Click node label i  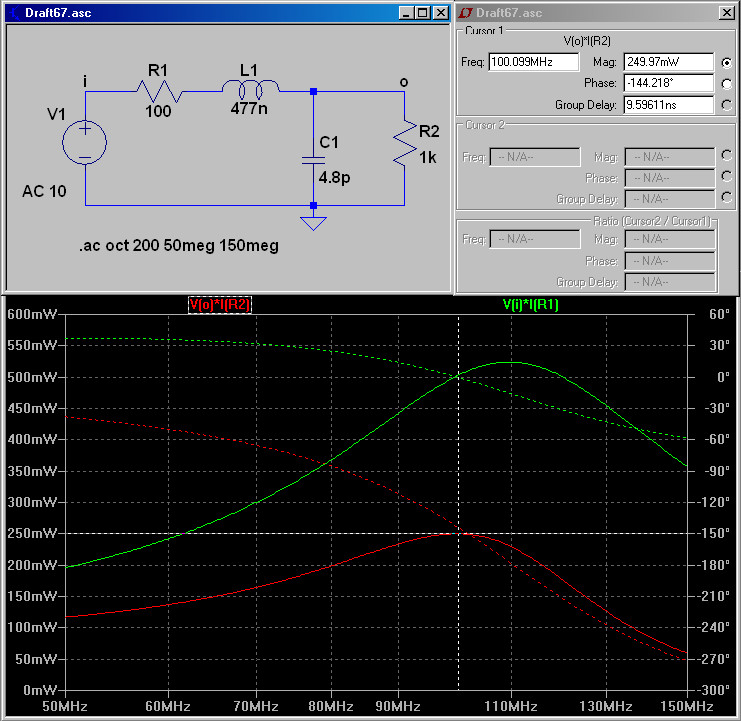click(x=85, y=81)
